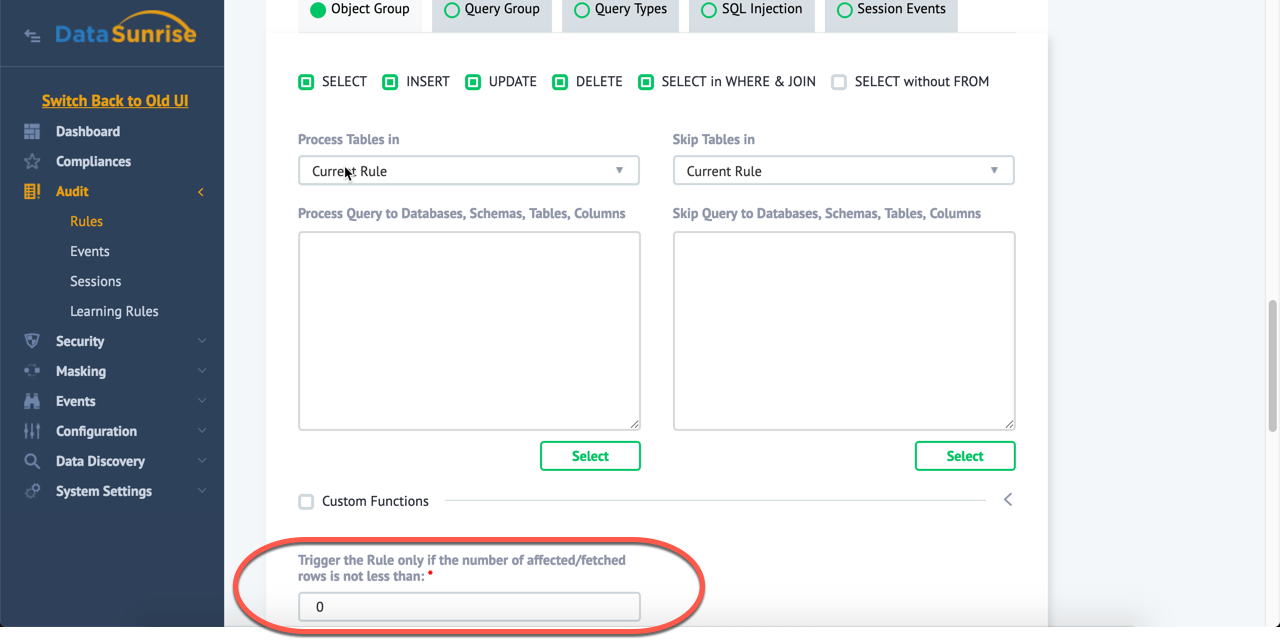Open the Process Tables in dropdown
The width and height of the screenshot is (1280, 641).
(x=468, y=171)
